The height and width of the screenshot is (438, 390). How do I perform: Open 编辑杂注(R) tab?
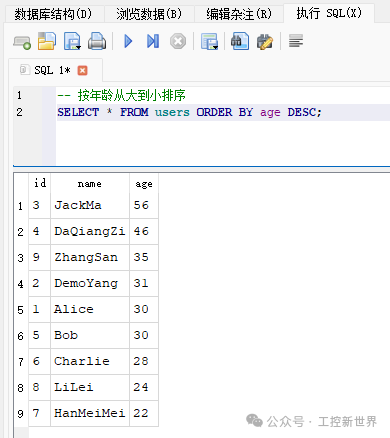point(239,14)
